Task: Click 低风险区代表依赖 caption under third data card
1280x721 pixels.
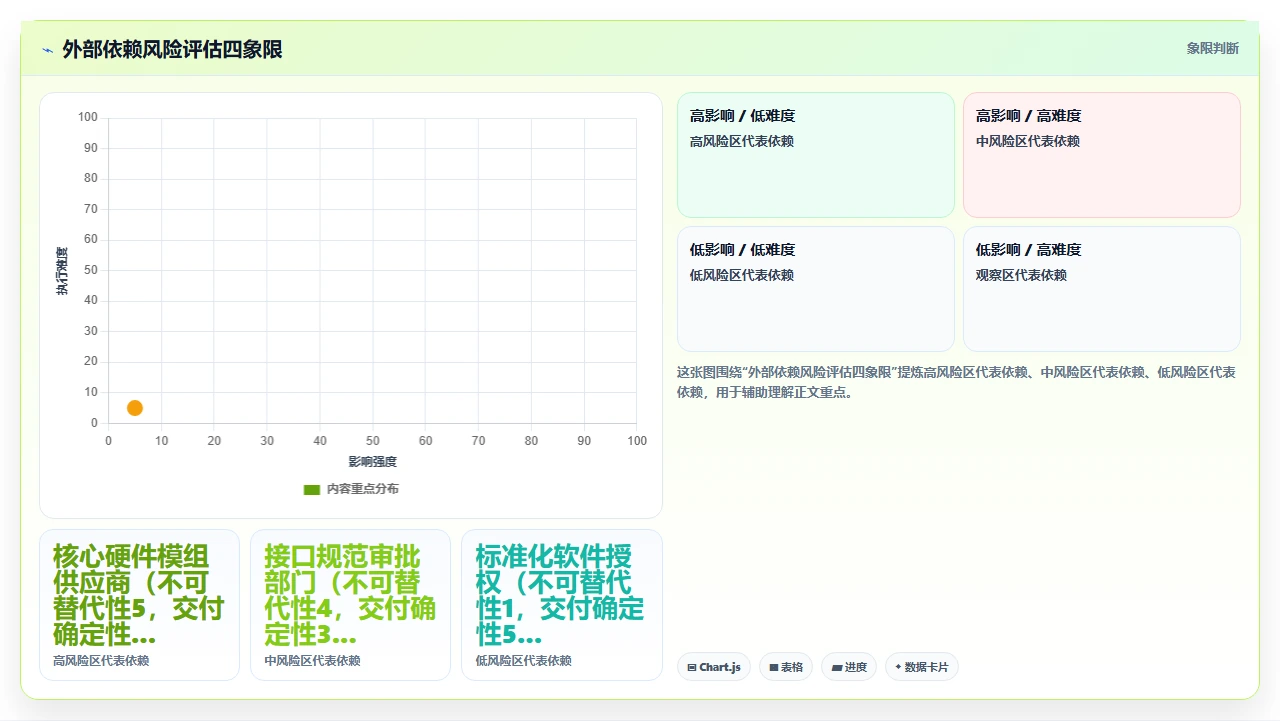Action: click(x=523, y=661)
